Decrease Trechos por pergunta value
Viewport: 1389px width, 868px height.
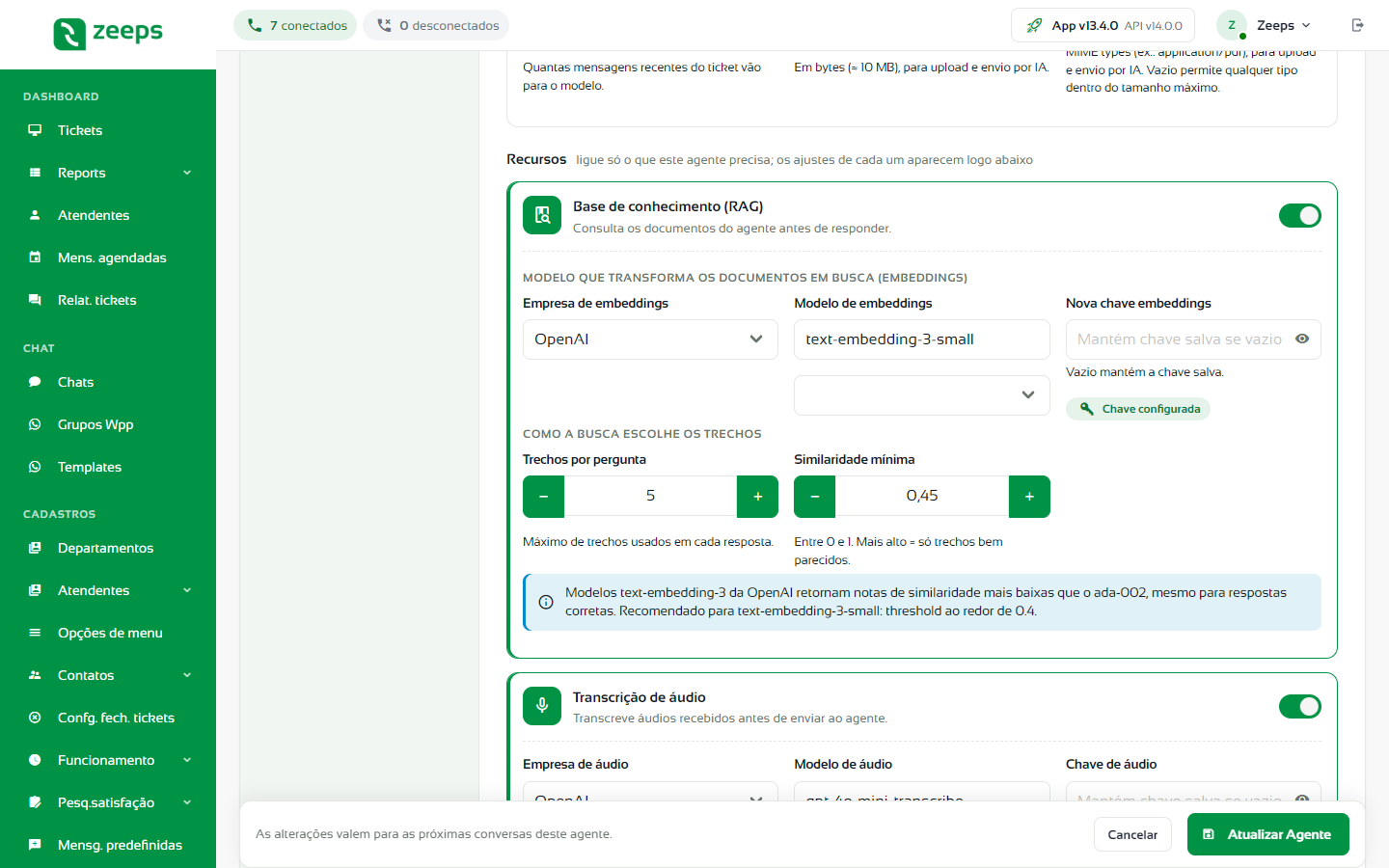pyautogui.click(x=544, y=497)
